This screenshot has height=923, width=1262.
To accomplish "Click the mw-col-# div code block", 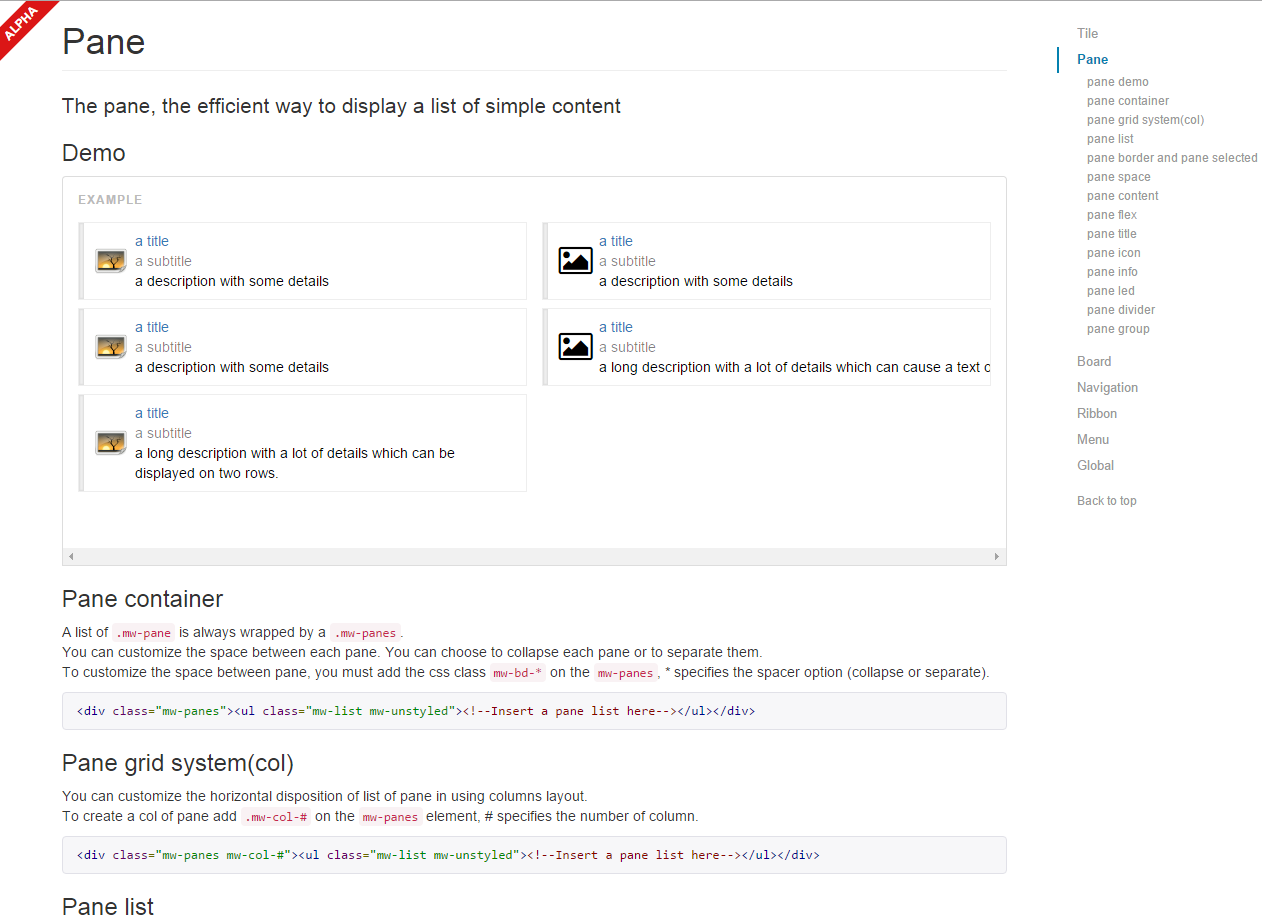I will pyautogui.click(x=534, y=855).
